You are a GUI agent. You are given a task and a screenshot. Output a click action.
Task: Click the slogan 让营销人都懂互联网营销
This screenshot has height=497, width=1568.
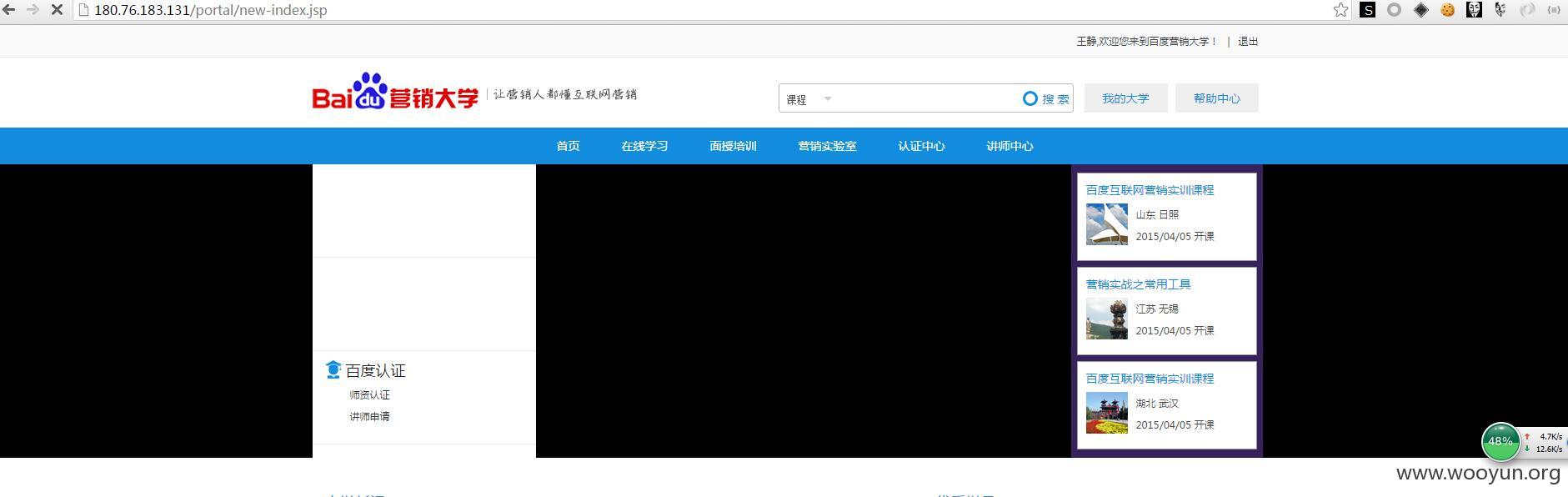pos(565,94)
